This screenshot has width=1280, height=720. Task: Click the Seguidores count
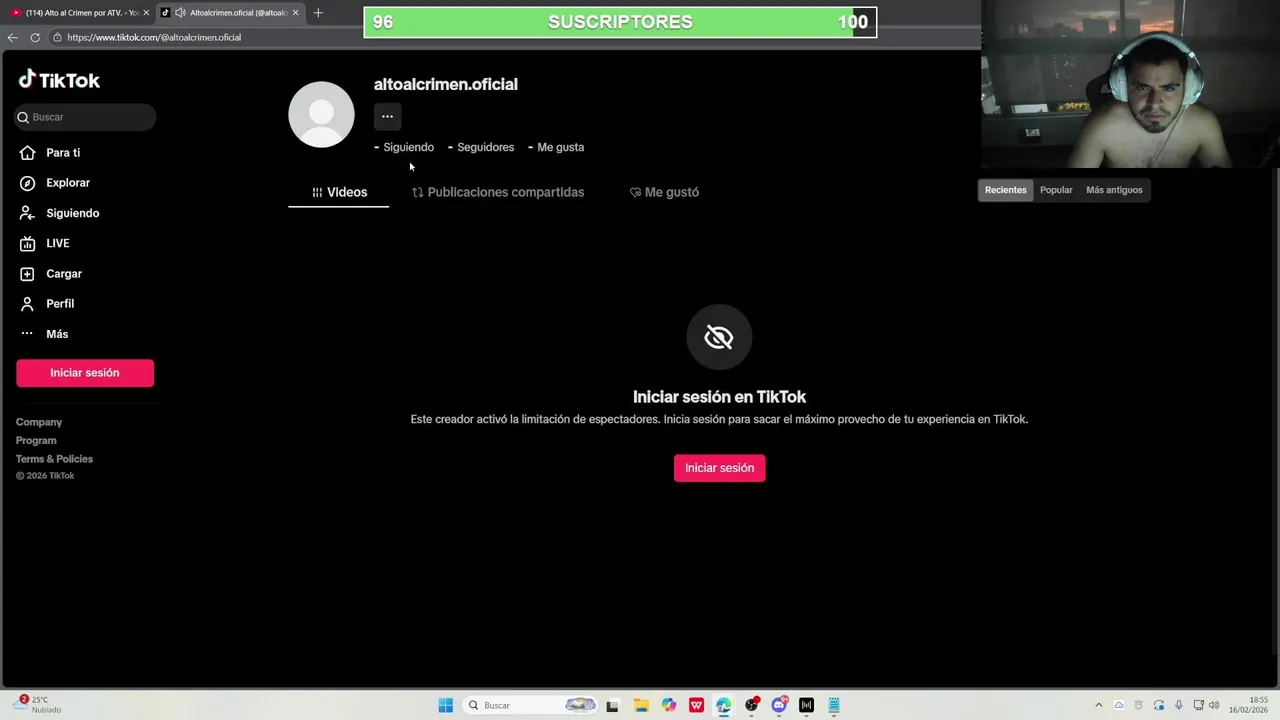pos(481,147)
